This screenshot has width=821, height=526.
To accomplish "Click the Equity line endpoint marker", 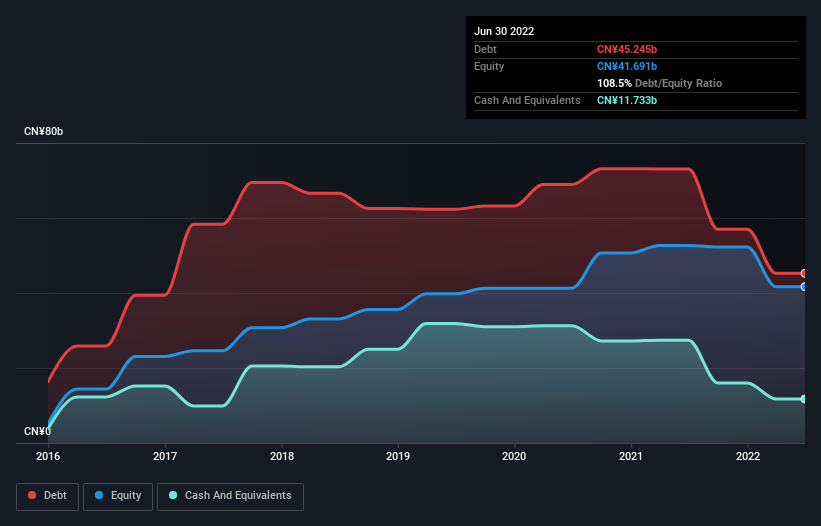I will click(804, 287).
